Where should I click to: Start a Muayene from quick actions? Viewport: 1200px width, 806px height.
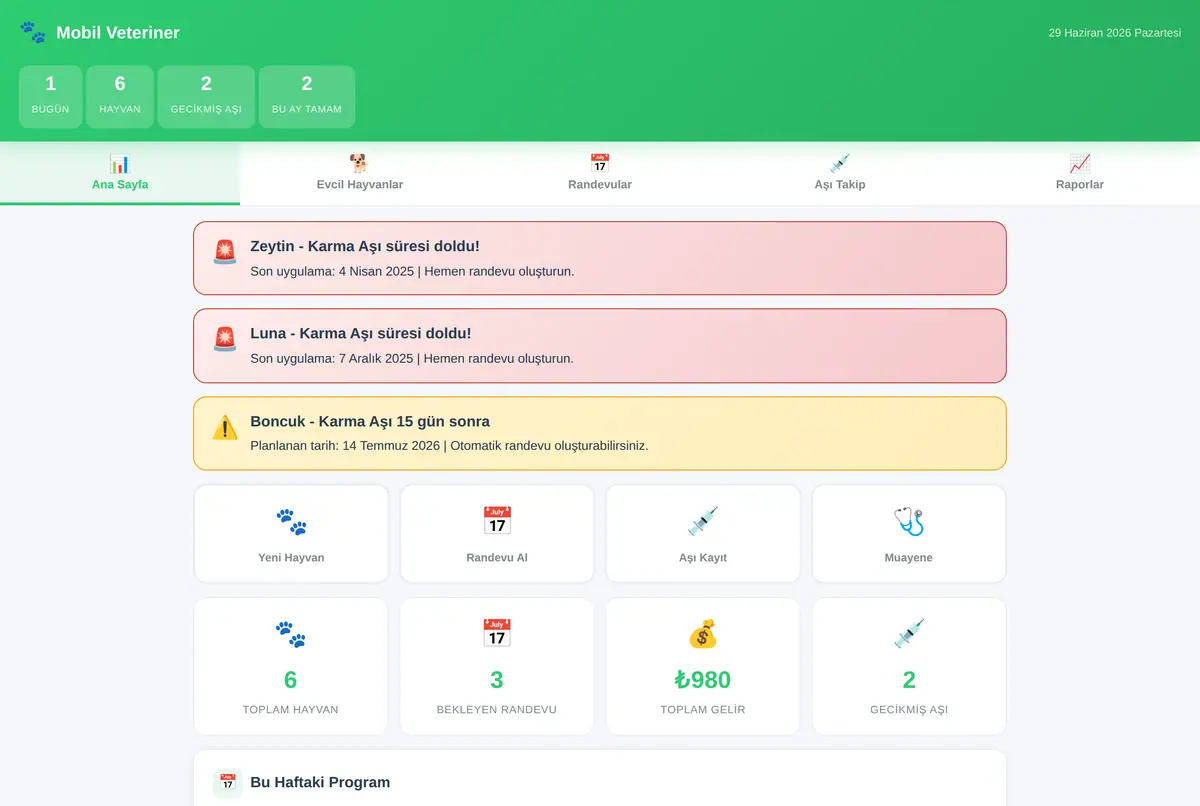909,534
